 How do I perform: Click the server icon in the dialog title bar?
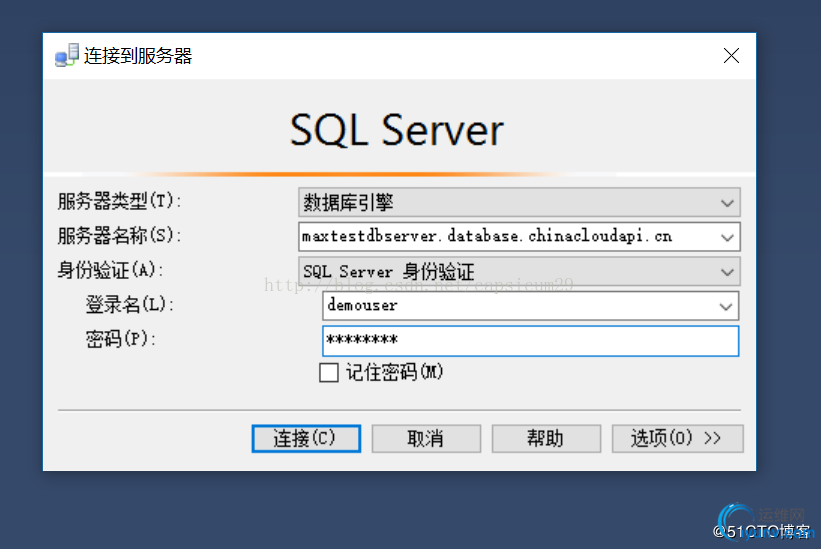[66, 56]
